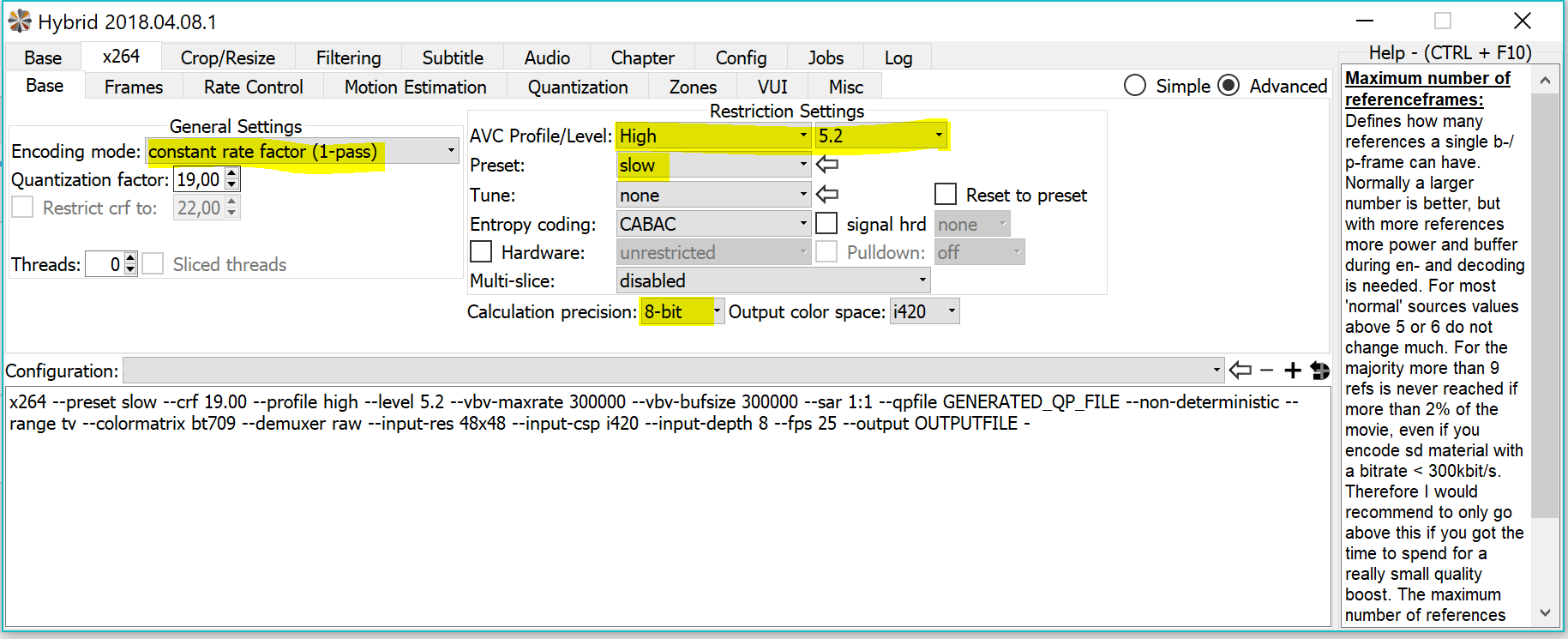Select the Simple radio button

point(1135,86)
